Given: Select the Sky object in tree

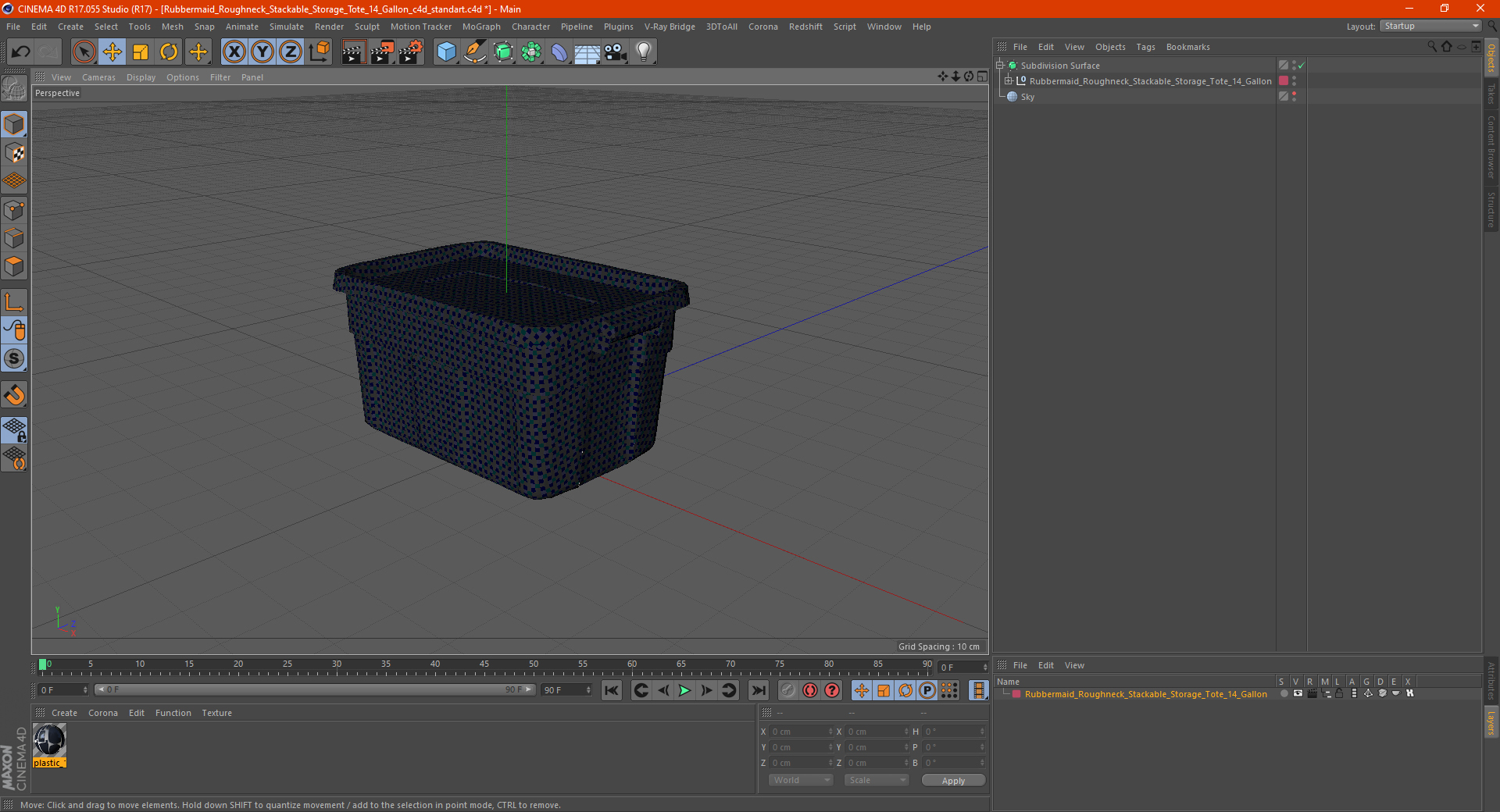Looking at the screenshot, I should (1027, 97).
